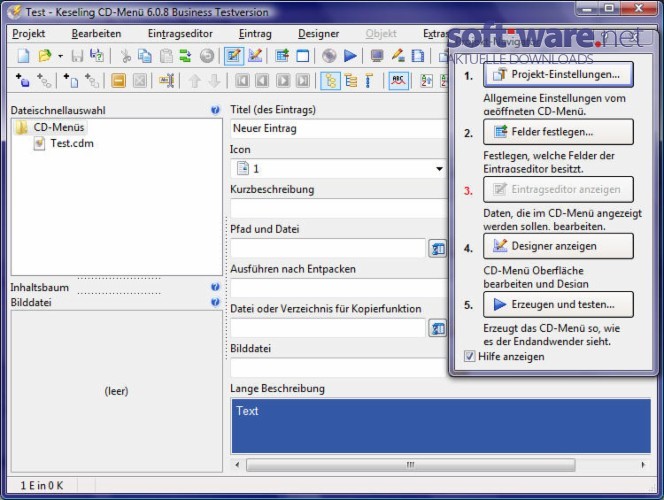The height and width of the screenshot is (500, 664).
Task: Uncheck the Hilfe anzeigen checkbox
Action: point(469,356)
